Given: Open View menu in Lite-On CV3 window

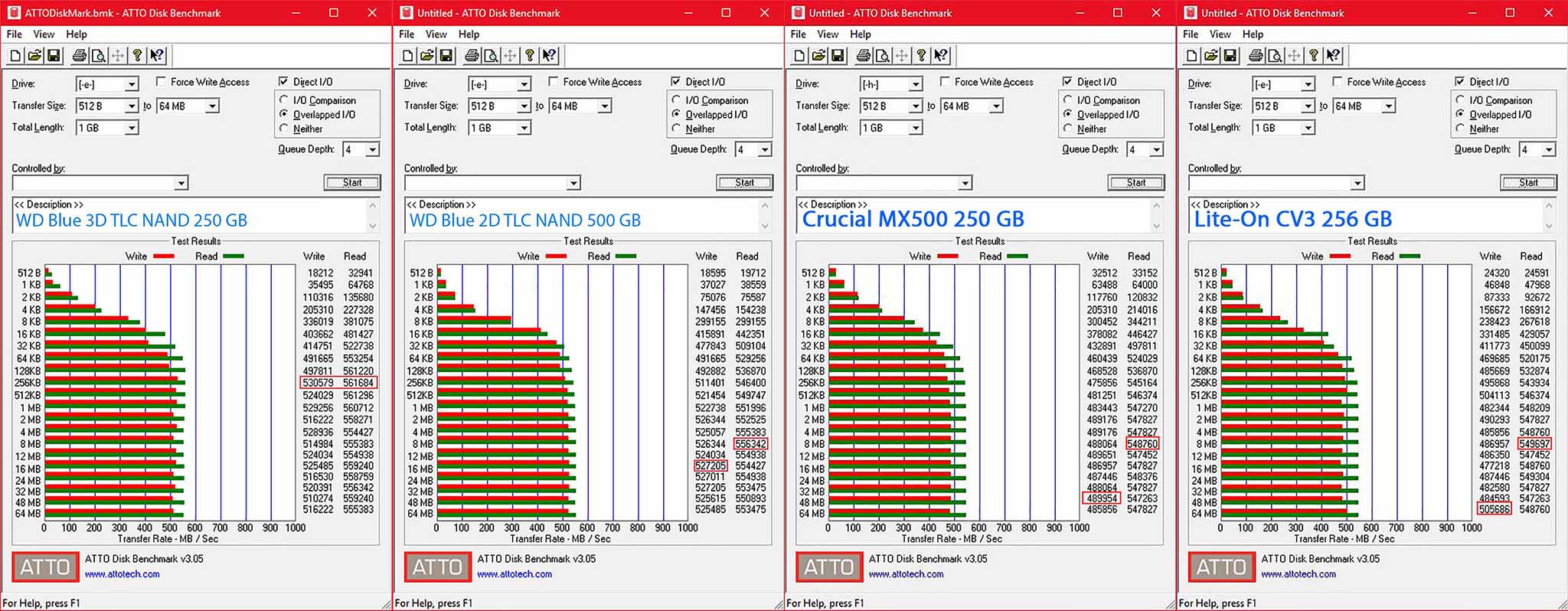Looking at the screenshot, I should coord(1220,34).
